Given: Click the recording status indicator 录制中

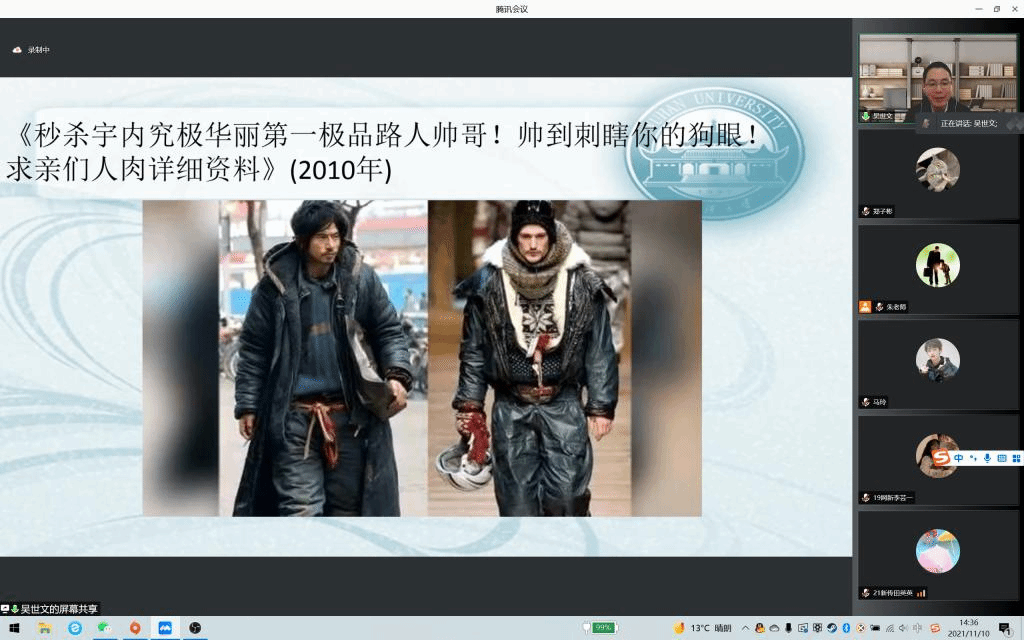Looking at the screenshot, I should 32,50.
